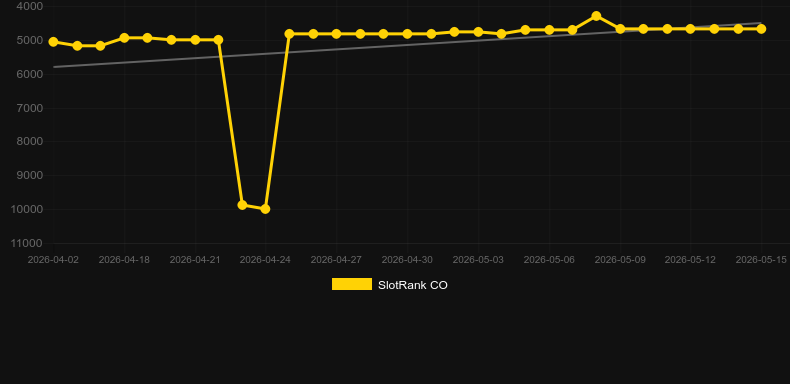790x384 pixels.
Task: Click the 2026-04-27 x-axis date label
Action: coord(336,260)
